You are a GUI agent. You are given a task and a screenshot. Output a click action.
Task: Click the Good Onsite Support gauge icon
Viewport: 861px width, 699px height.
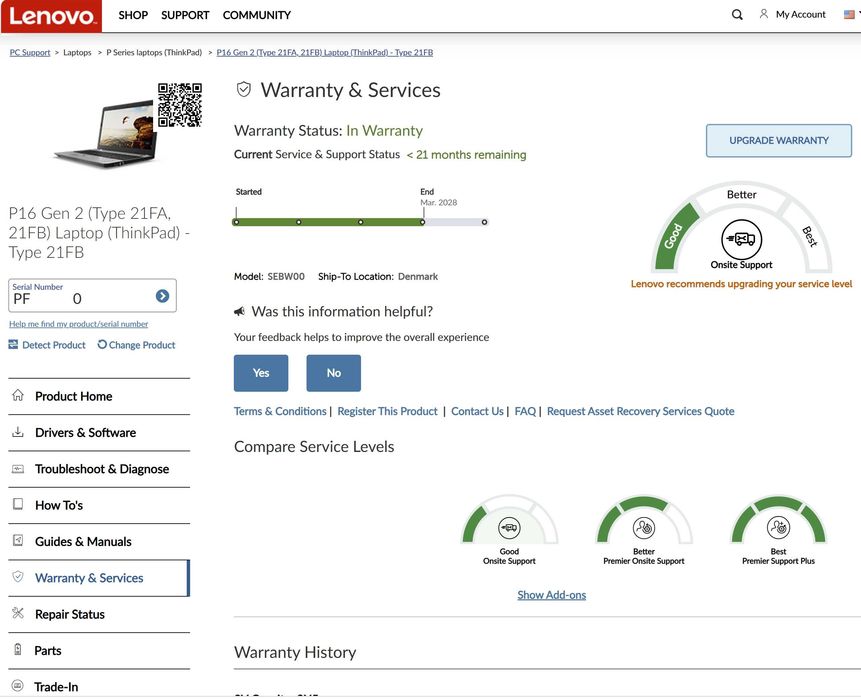tap(509, 528)
